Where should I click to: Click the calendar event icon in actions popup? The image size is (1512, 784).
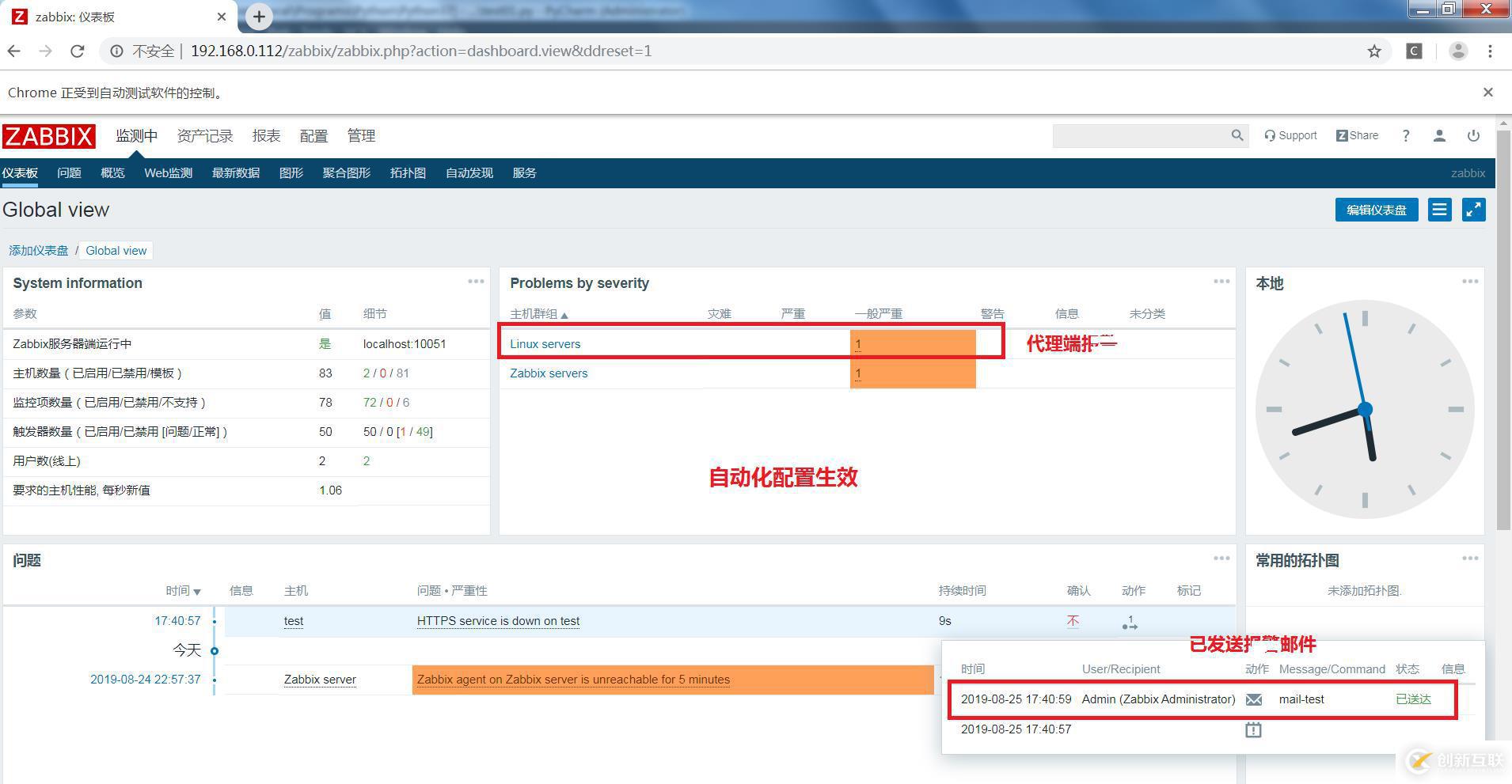click(x=1253, y=729)
